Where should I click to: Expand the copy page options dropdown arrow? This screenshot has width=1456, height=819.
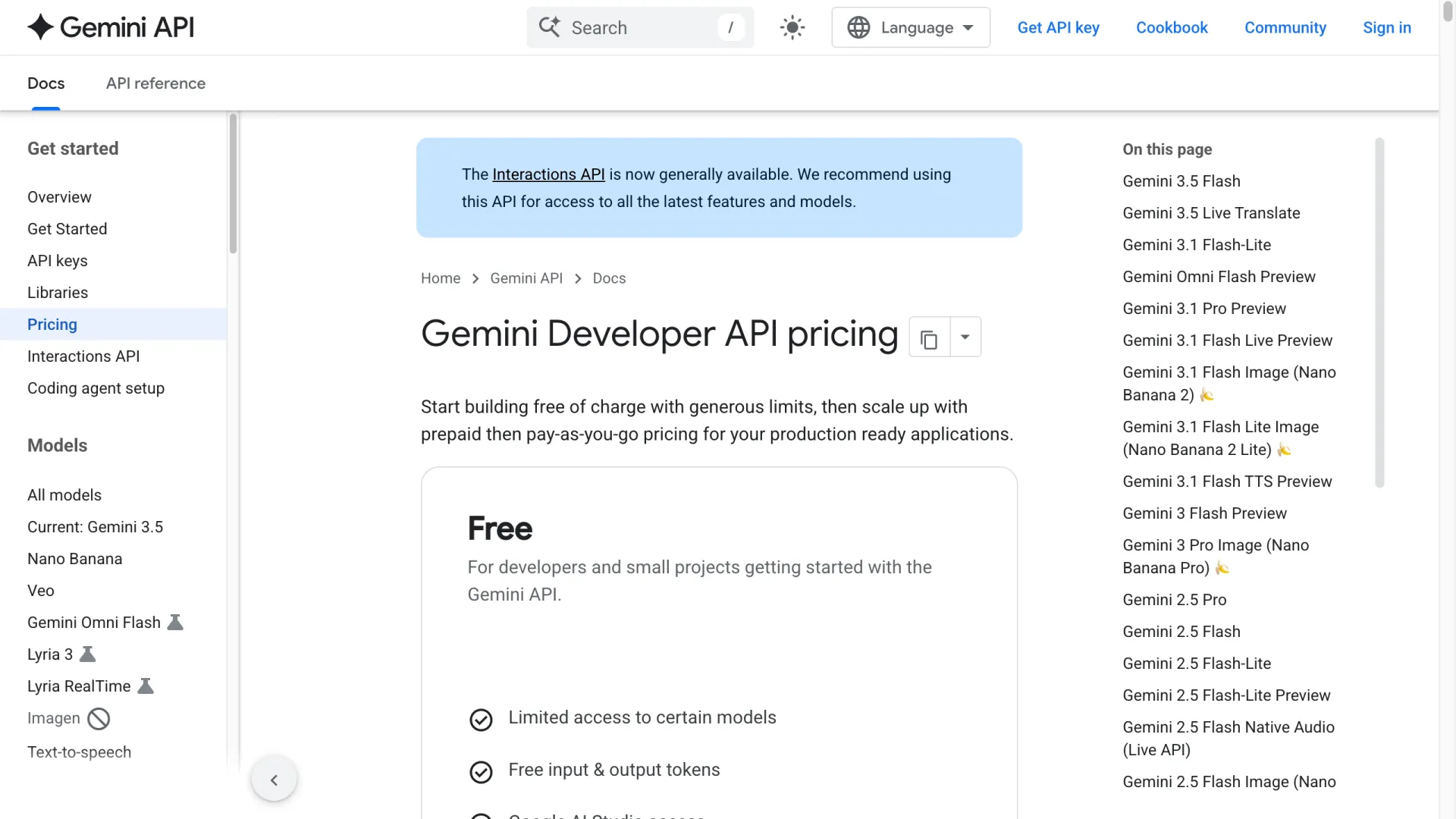(965, 337)
